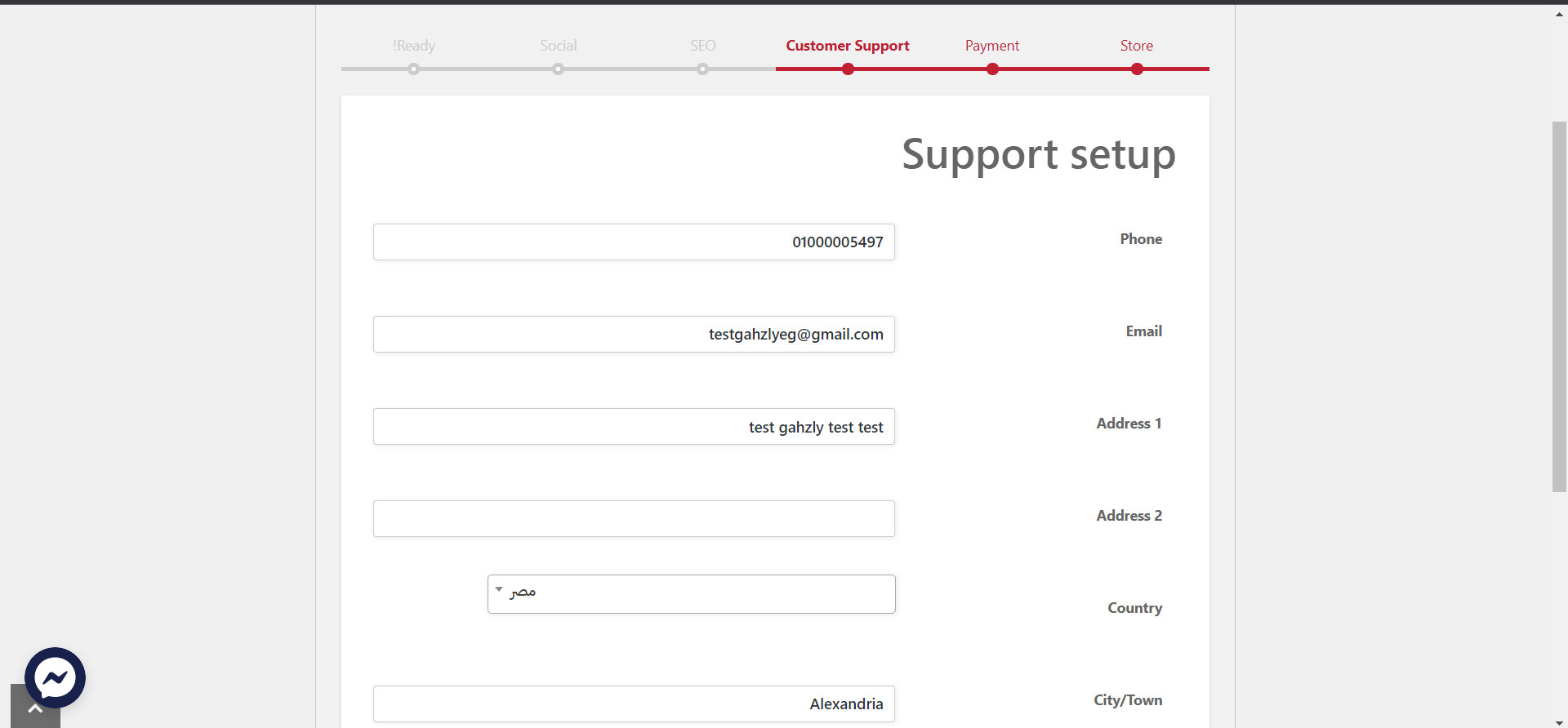Click the Store step dot
The image size is (1568, 728).
(1137, 69)
